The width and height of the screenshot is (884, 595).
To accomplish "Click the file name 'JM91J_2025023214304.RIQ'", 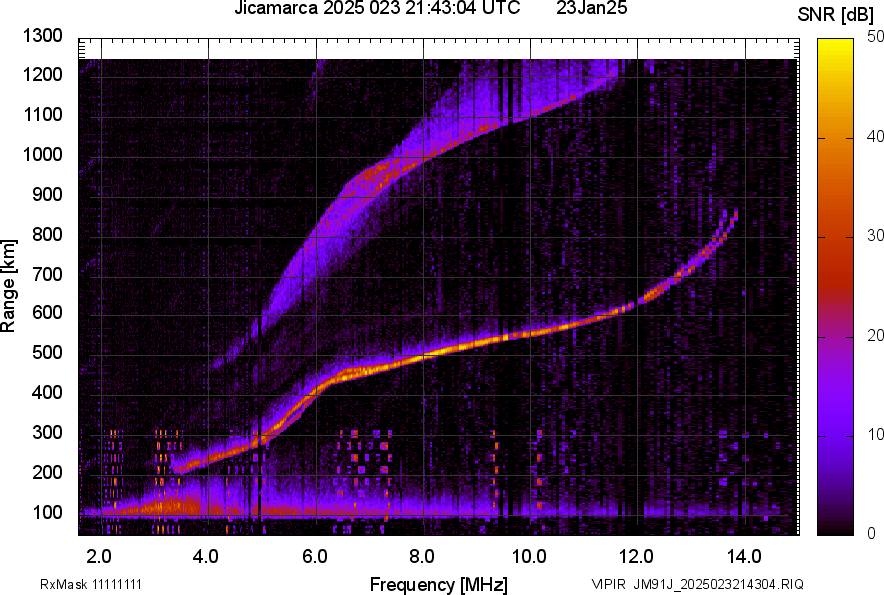I will point(718,584).
